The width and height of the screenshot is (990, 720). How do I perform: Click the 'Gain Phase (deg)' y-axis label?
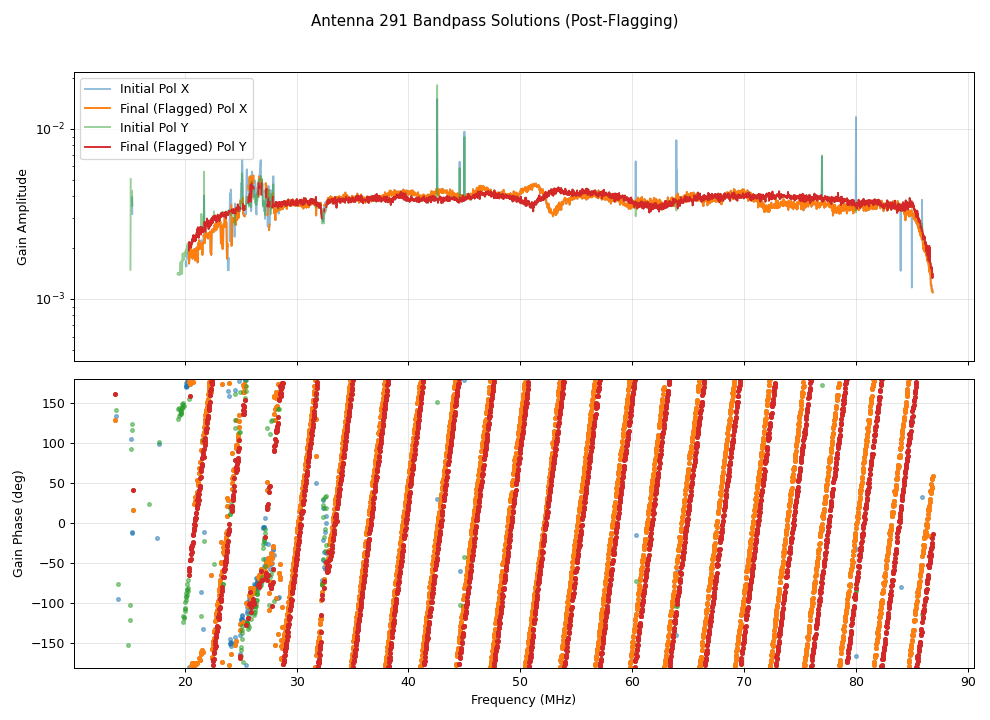pos(18,523)
